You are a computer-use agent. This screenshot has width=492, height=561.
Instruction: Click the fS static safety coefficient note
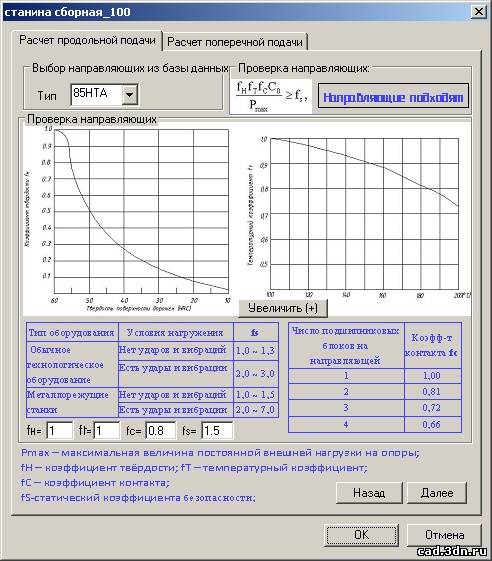[138, 498]
